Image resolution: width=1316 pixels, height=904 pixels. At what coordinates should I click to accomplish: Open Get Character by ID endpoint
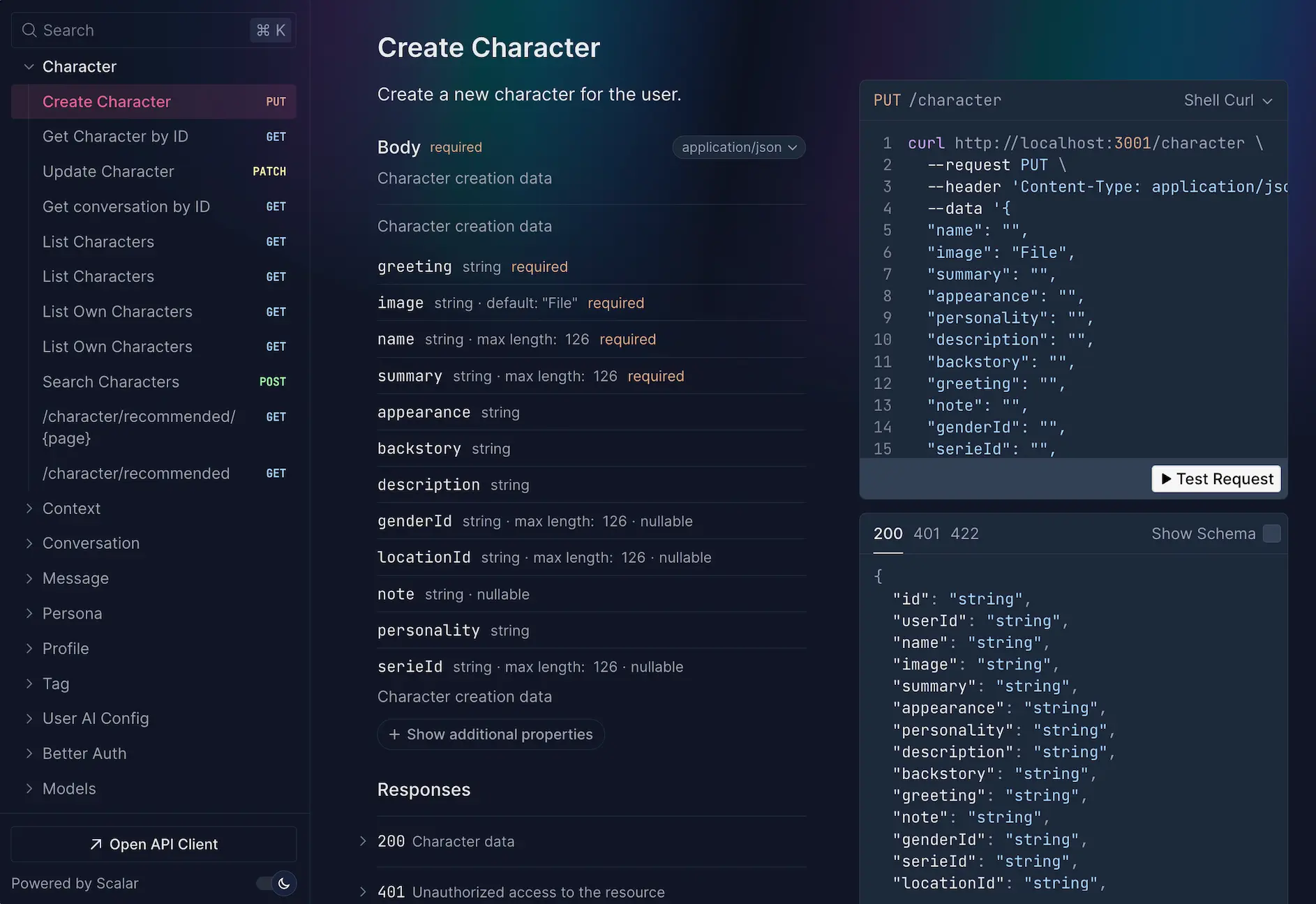point(115,137)
